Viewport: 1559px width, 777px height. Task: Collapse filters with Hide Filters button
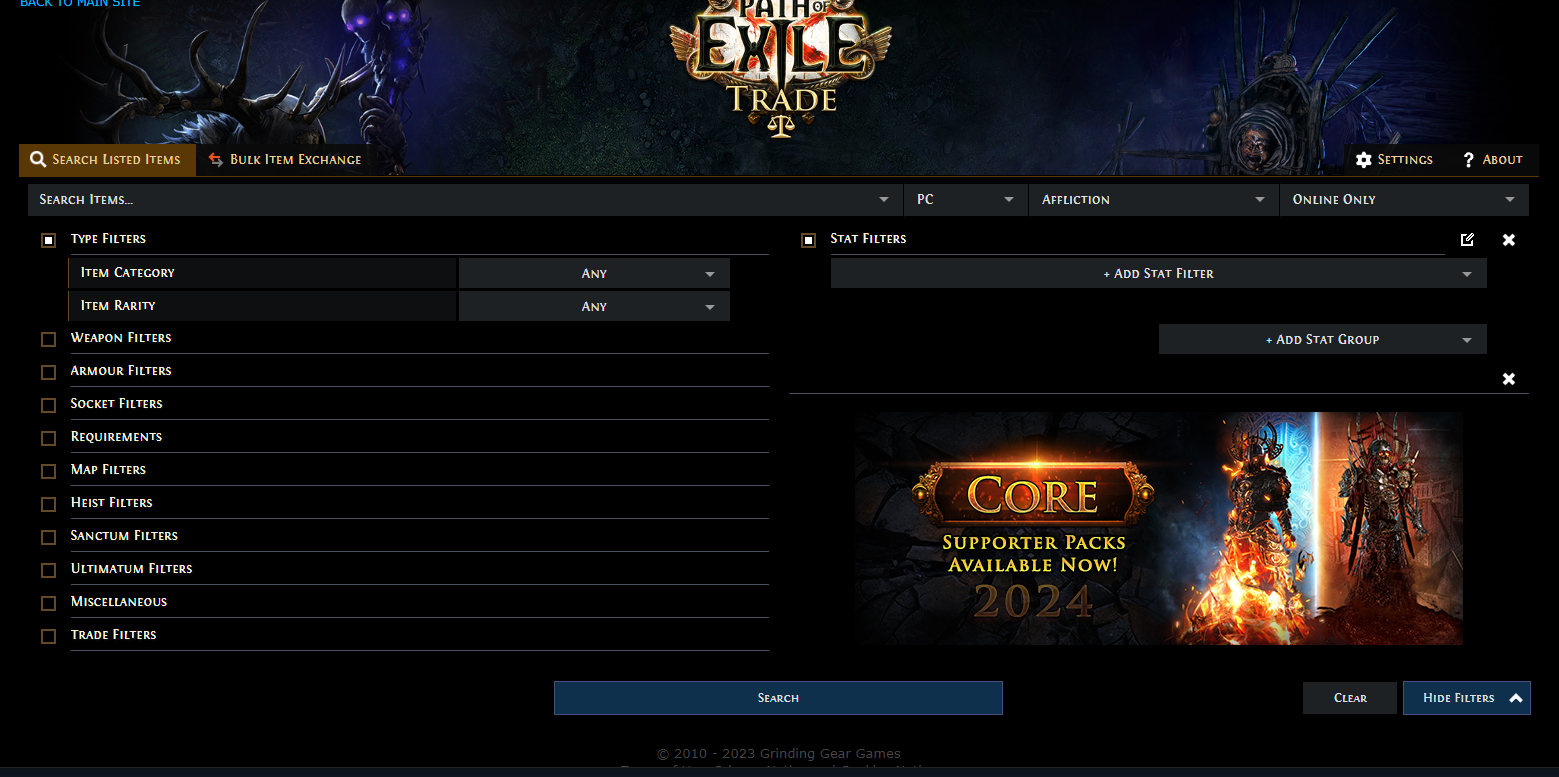(x=1467, y=698)
